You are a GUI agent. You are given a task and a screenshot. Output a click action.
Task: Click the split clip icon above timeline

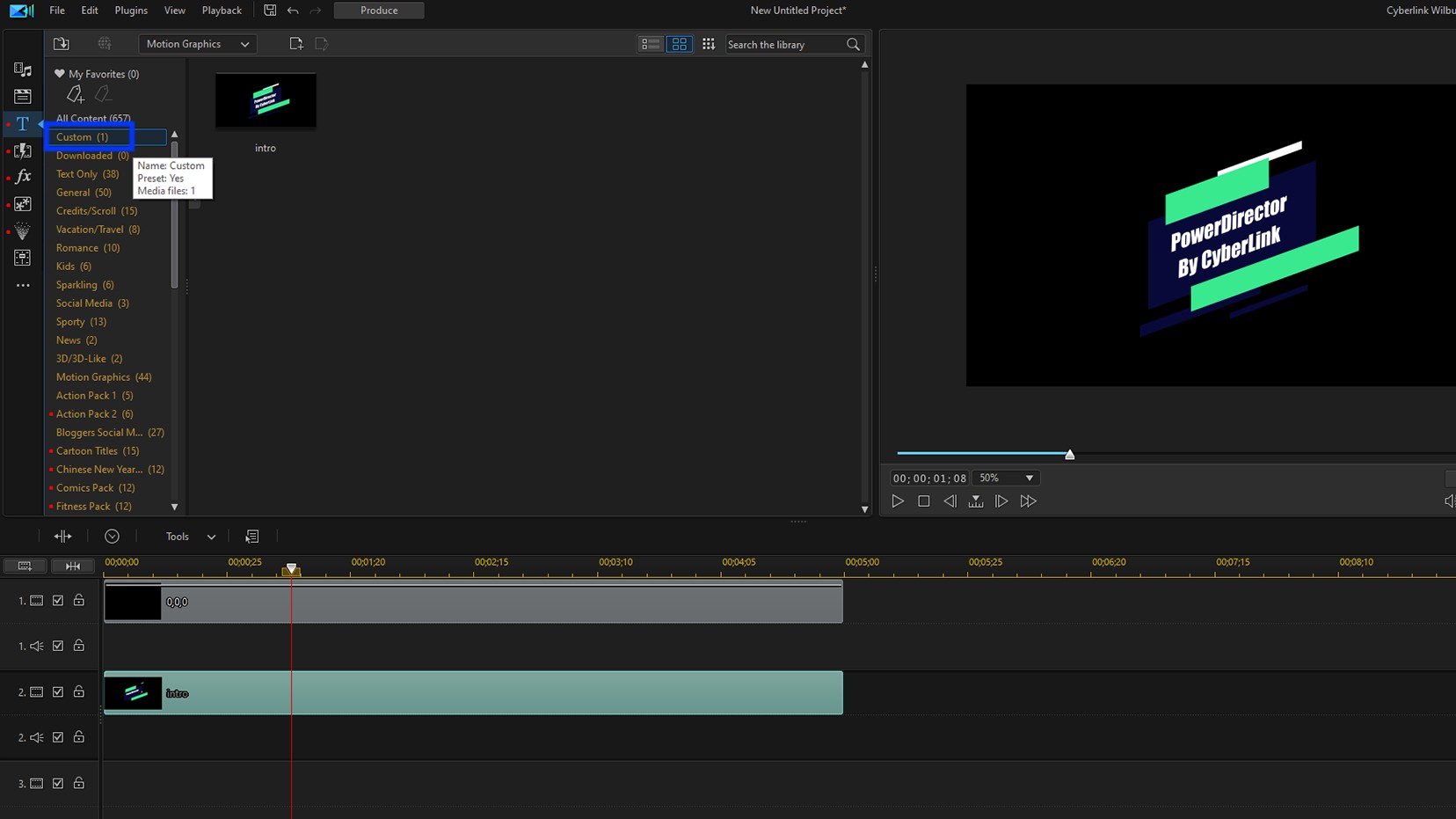(63, 536)
